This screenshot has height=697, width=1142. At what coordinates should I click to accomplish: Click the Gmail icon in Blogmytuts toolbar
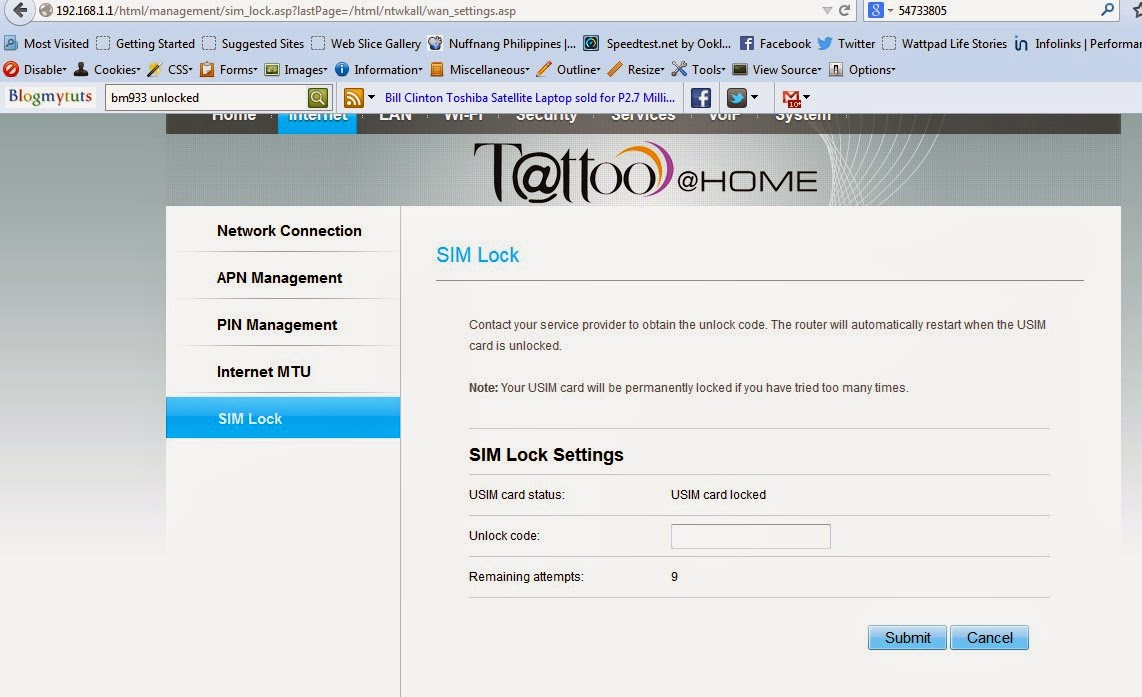[x=791, y=98]
